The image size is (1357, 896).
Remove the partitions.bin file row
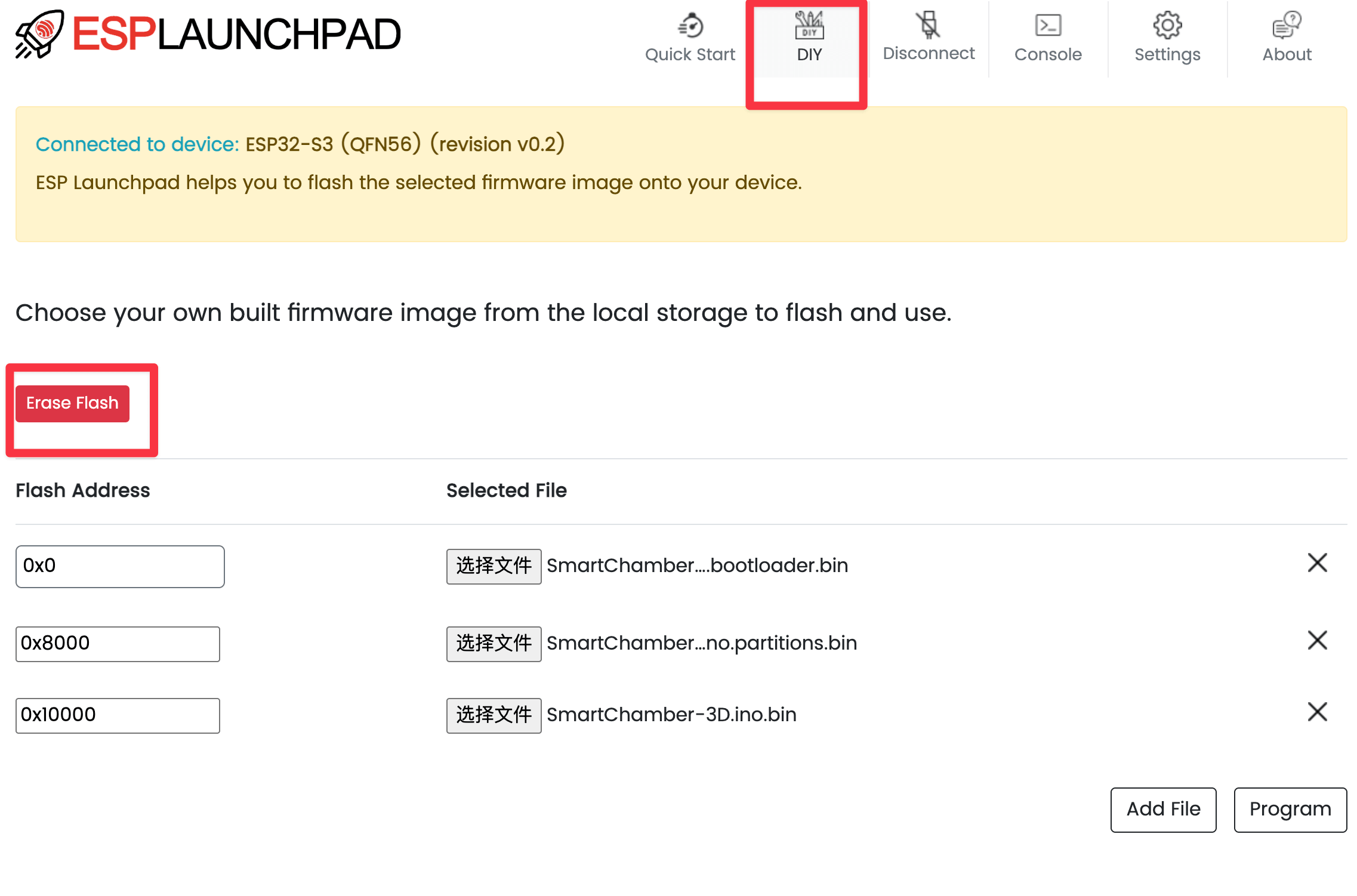1317,640
